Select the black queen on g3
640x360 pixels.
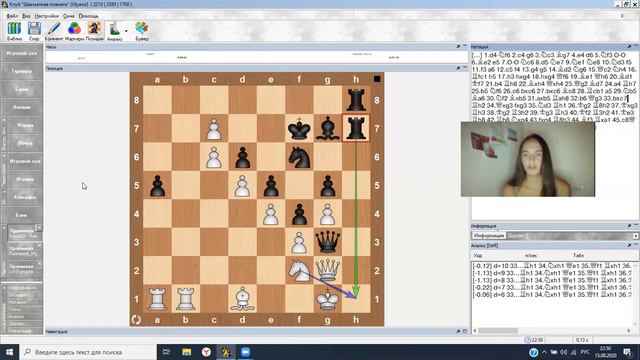click(328, 242)
